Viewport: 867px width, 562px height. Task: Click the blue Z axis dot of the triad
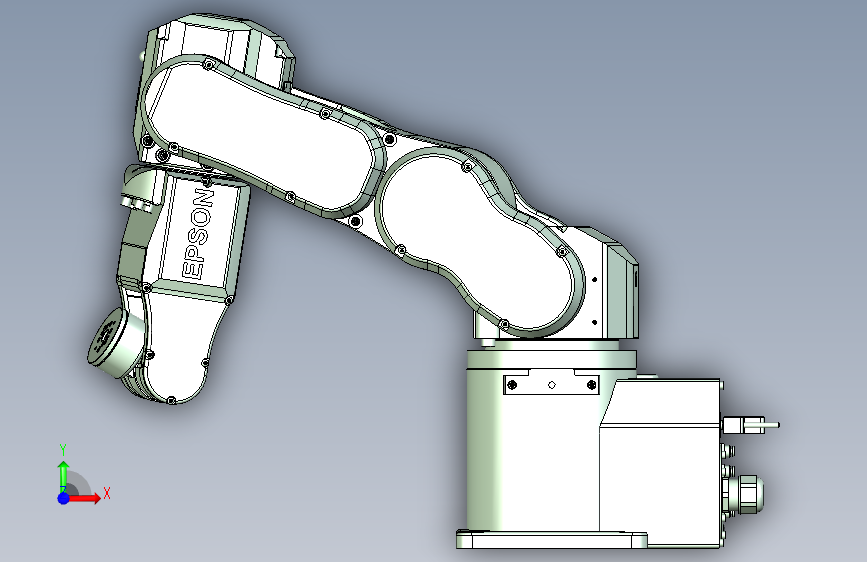[x=63, y=498]
